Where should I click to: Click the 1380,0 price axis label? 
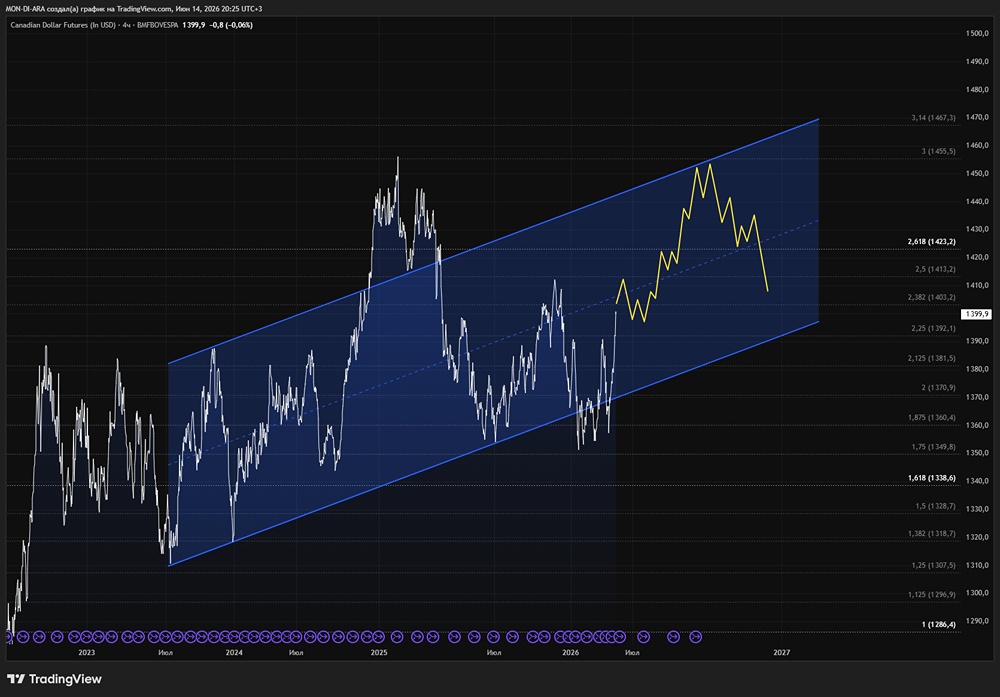977,369
